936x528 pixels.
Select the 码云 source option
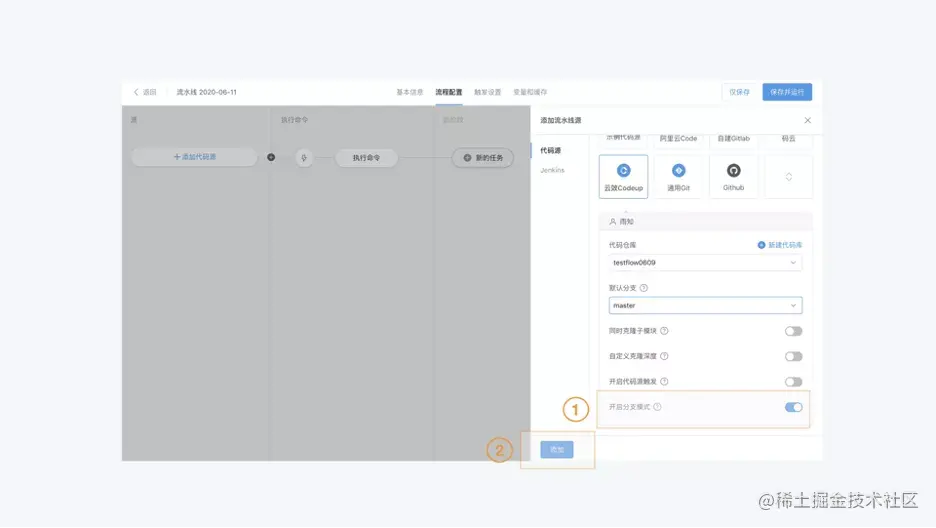[789, 138]
